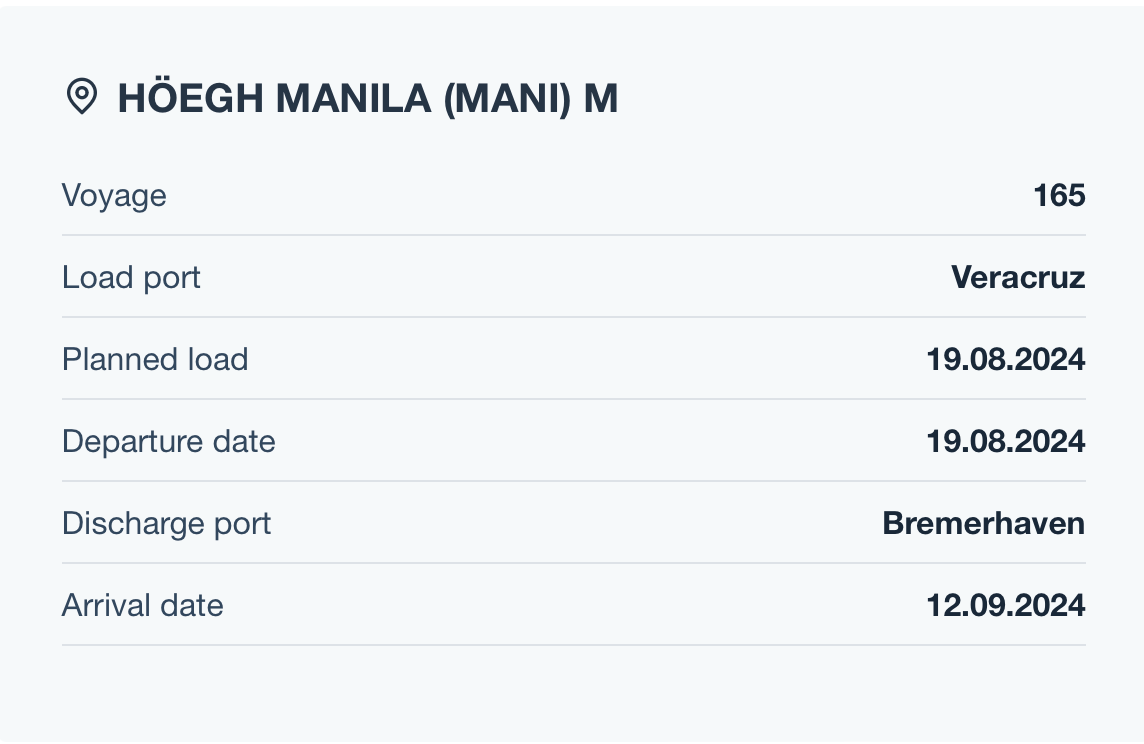Click the trailing M in the vessel title
The image size is (1144, 744).
601,98
